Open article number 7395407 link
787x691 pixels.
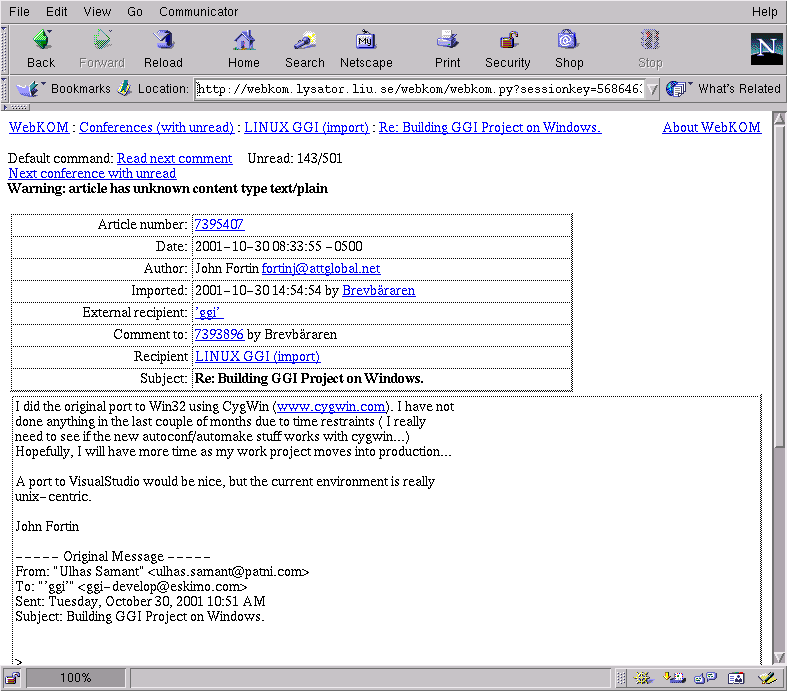219,224
